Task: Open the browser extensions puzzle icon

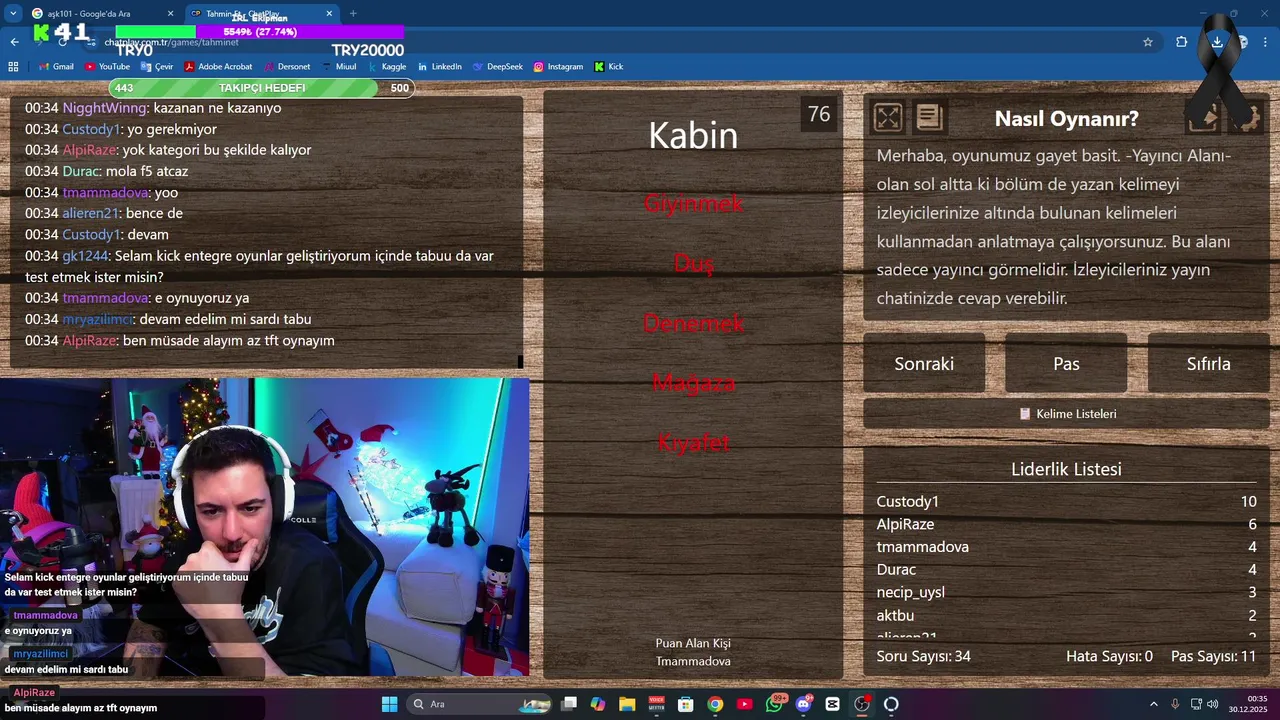Action: point(1182,42)
